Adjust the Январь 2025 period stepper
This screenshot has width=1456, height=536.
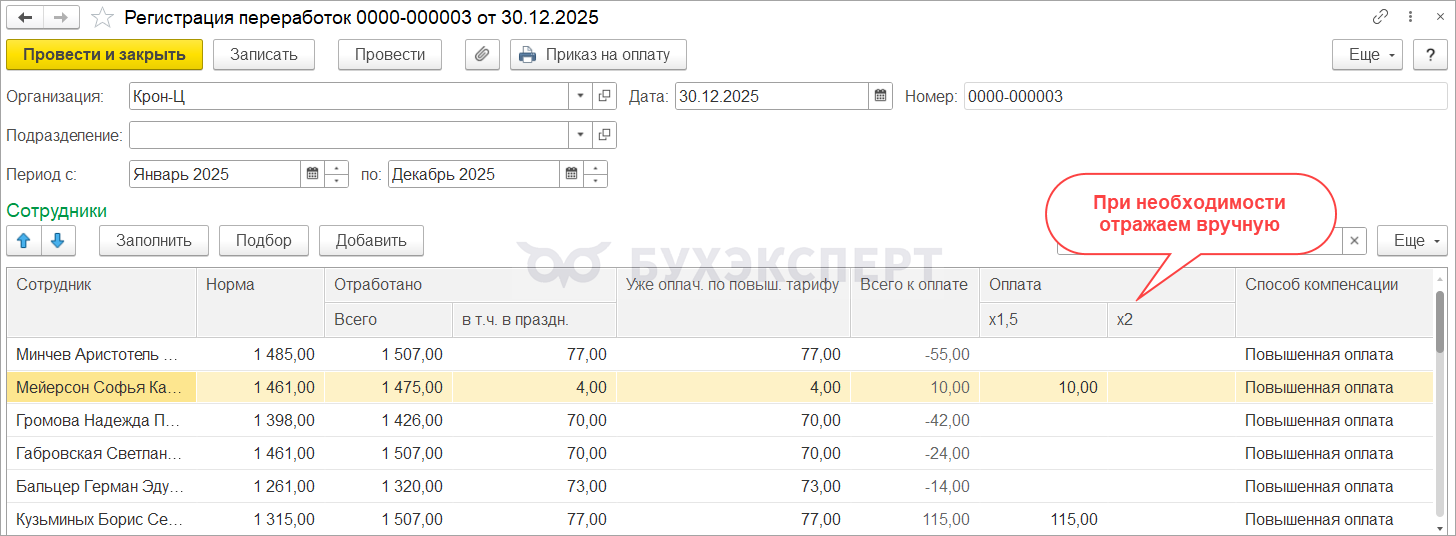337,174
